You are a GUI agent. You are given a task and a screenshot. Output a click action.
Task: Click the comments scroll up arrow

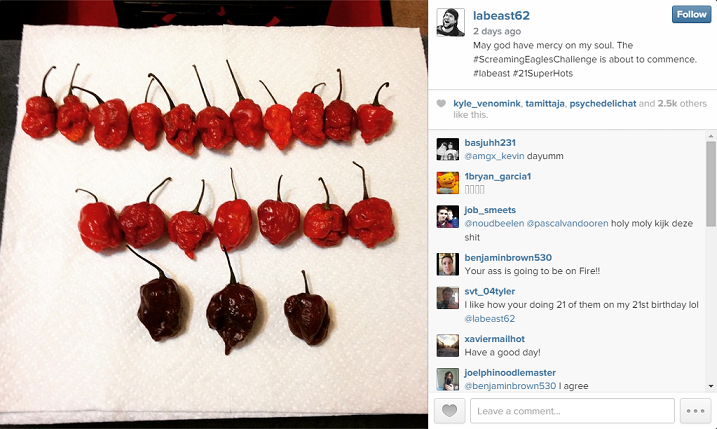(711, 136)
